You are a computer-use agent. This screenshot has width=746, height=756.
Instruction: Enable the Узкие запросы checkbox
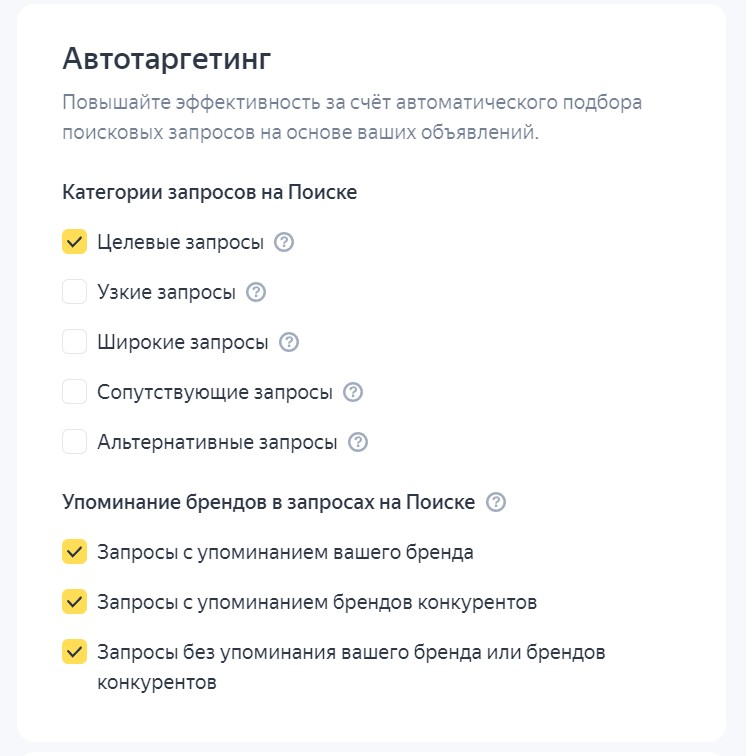(x=74, y=292)
